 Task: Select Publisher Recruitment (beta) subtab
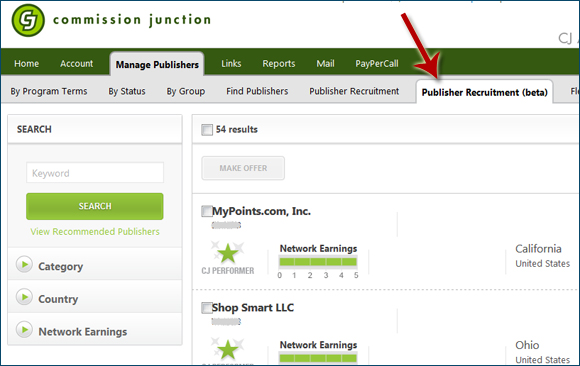(x=485, y=92)
